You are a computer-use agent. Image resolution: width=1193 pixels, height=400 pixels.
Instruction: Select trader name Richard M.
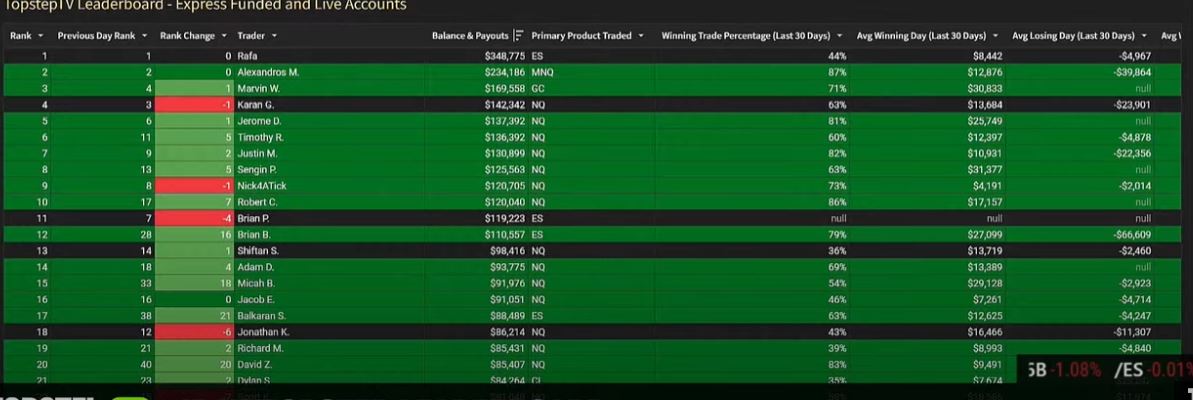click(259, 348)
